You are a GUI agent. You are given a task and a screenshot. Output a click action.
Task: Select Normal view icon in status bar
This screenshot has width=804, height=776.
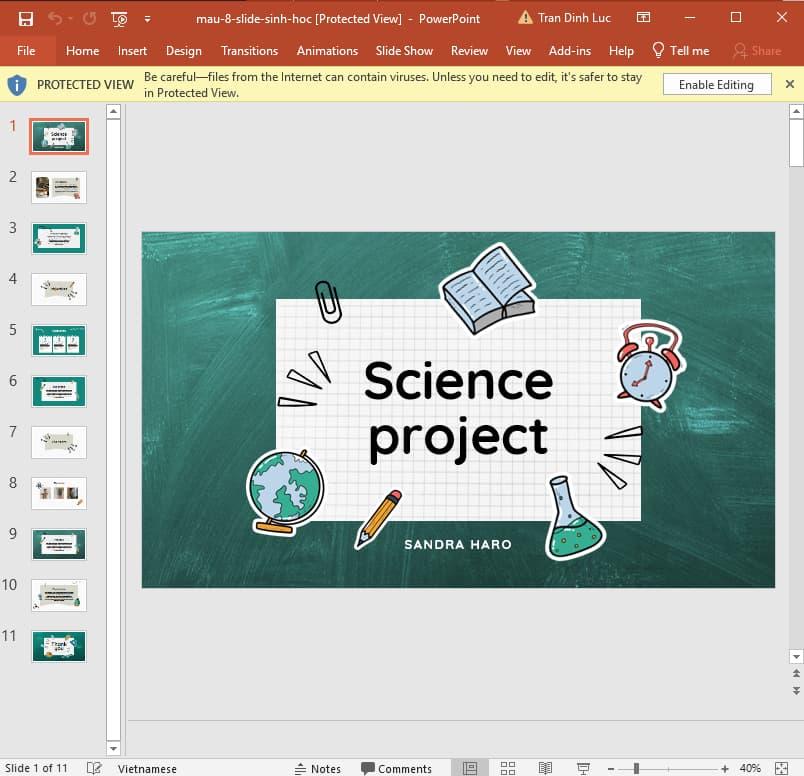click(x=468, y=766)
